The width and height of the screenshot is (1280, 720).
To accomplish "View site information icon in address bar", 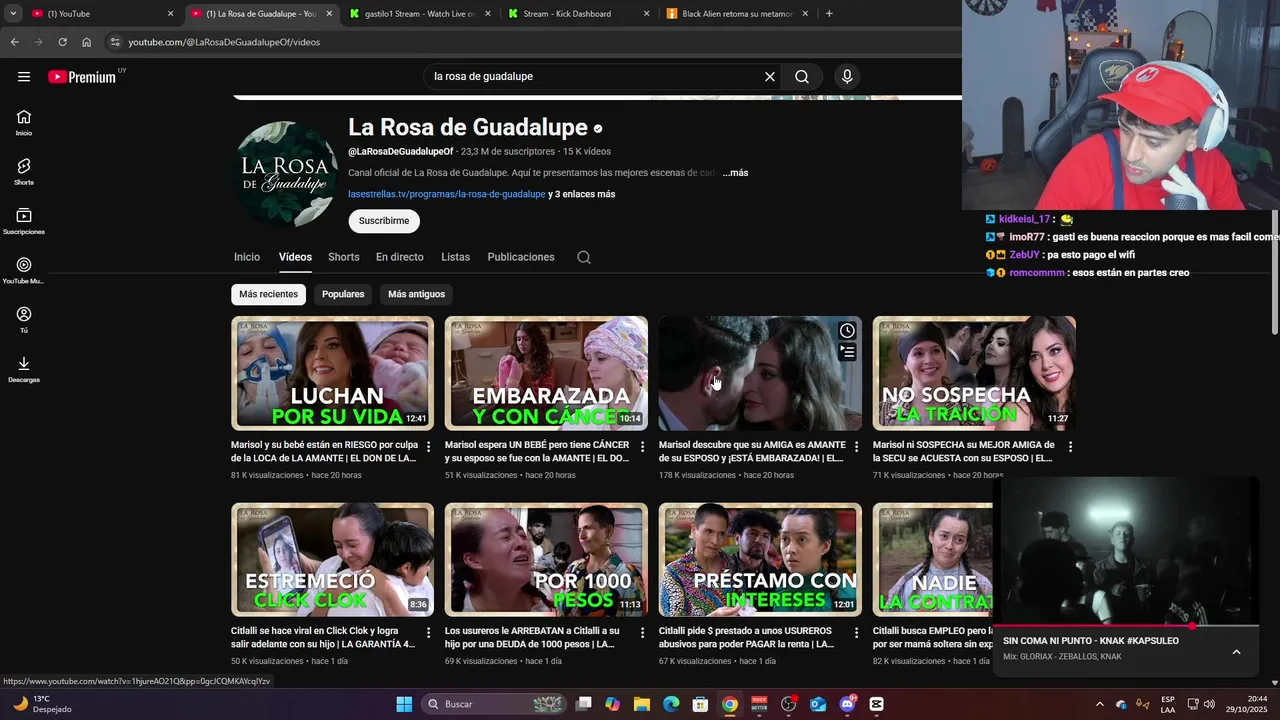I will [115, 42].
